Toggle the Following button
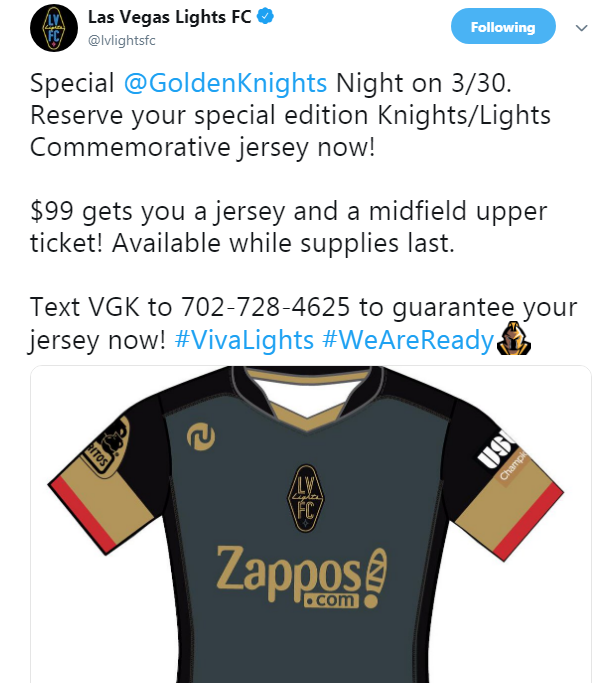Image resolution: width=613 pixels, height=683 pixels. pyautogui.click(x=503, y=27)
